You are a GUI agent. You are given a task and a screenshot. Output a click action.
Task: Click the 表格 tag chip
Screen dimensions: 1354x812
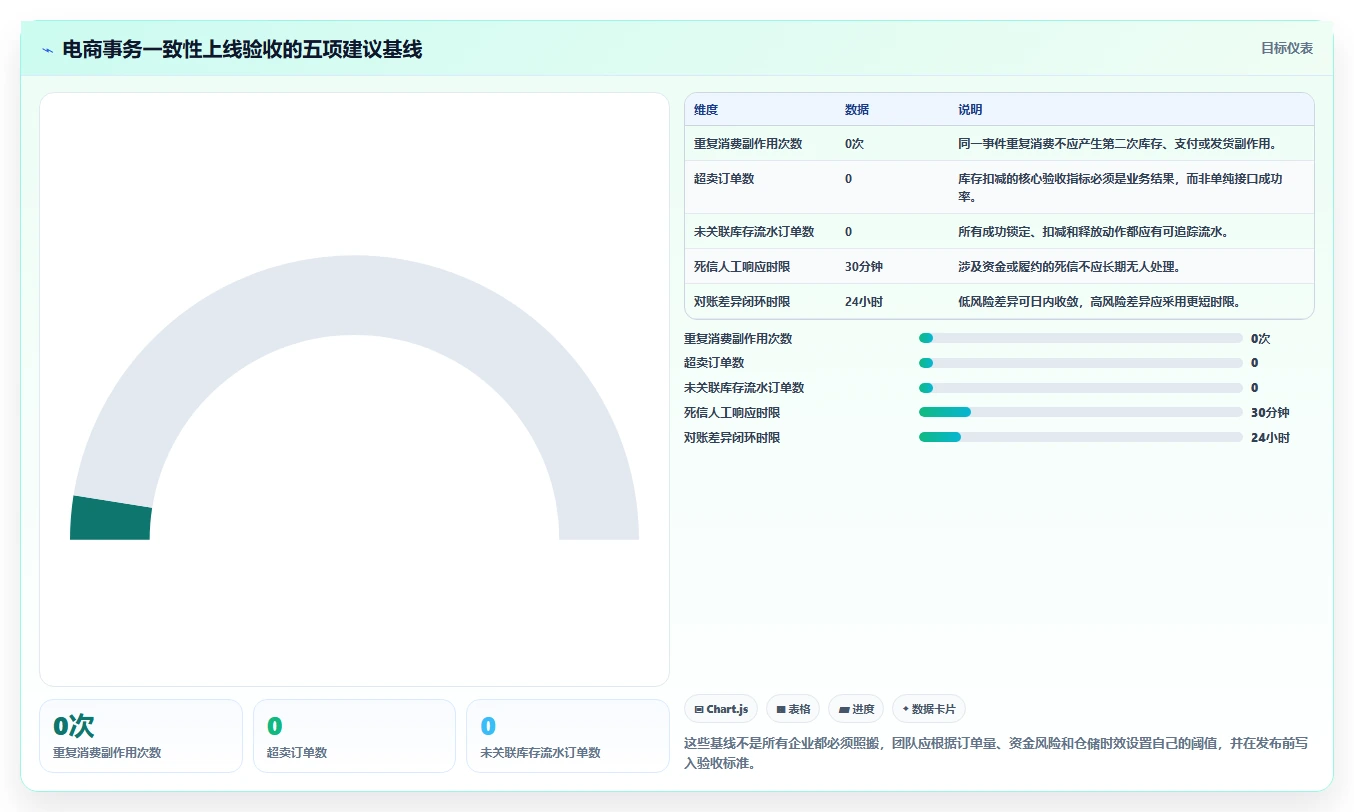[x=793, y=709]
